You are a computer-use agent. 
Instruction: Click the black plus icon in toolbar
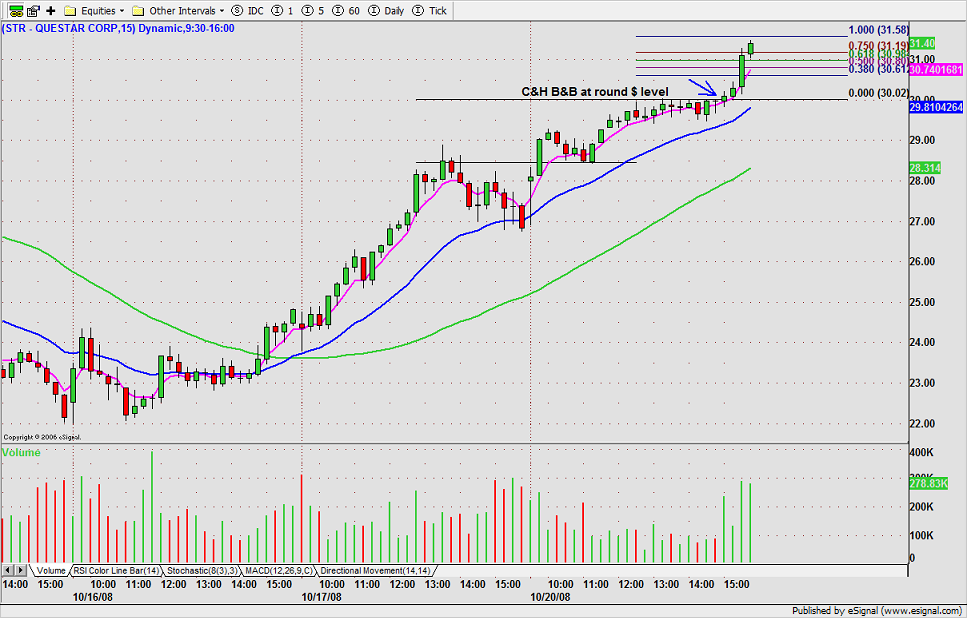coord(51,10)
